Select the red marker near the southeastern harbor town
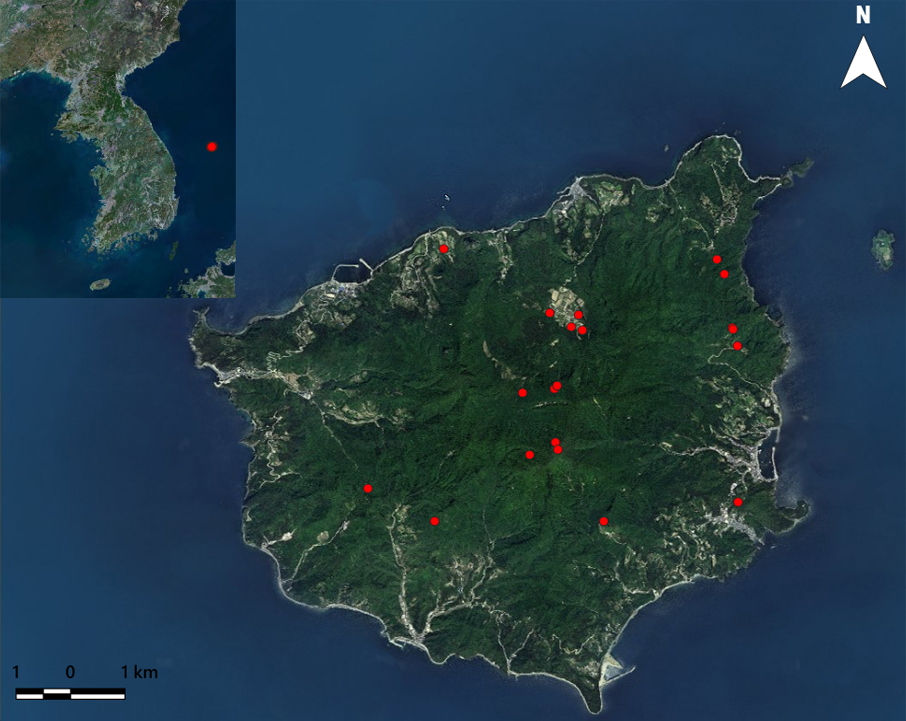Screen dimensions: 906x721 pos(738,502)
